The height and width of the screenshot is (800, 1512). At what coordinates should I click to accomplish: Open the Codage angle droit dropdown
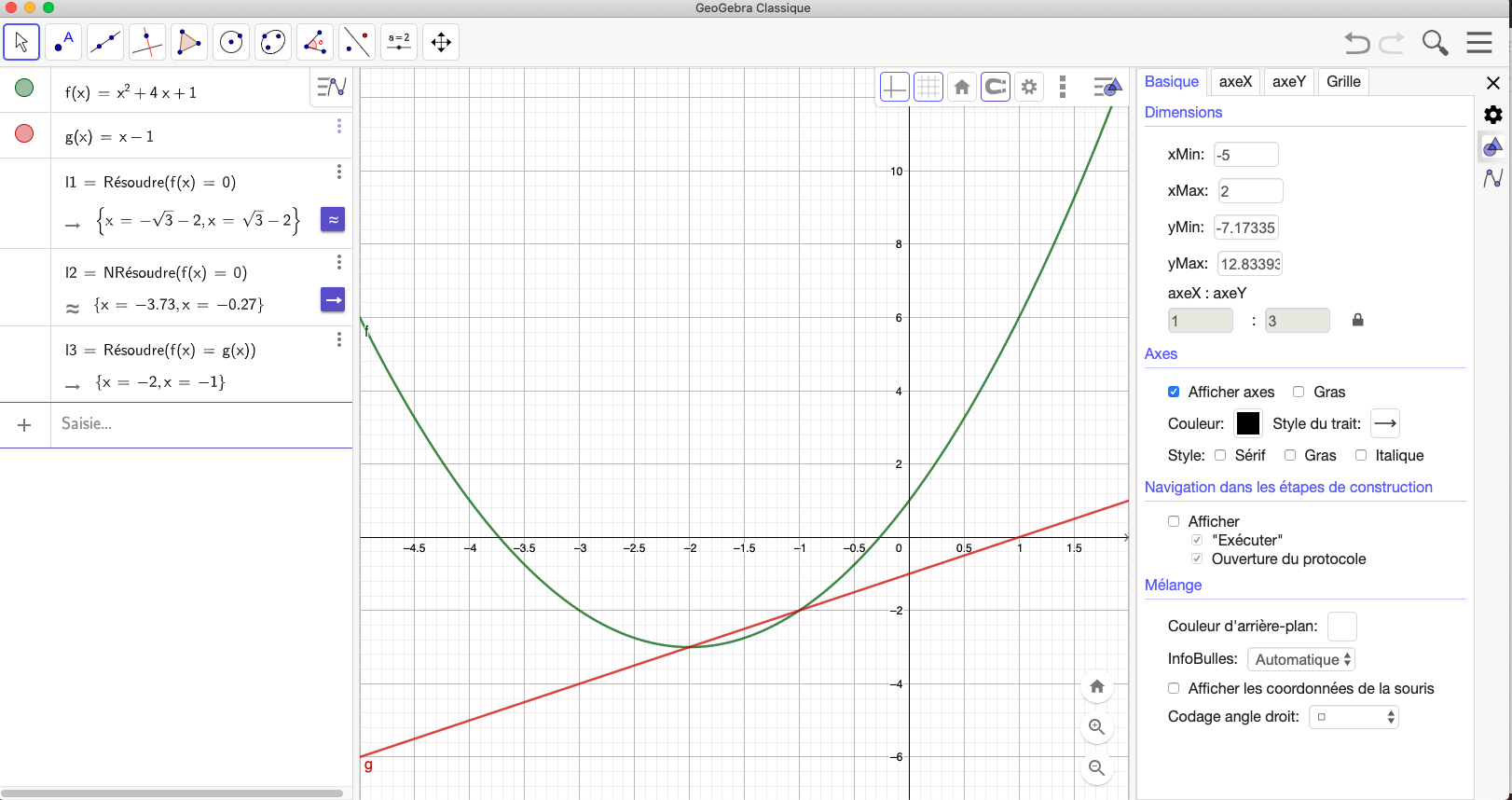coord(1354,717)
